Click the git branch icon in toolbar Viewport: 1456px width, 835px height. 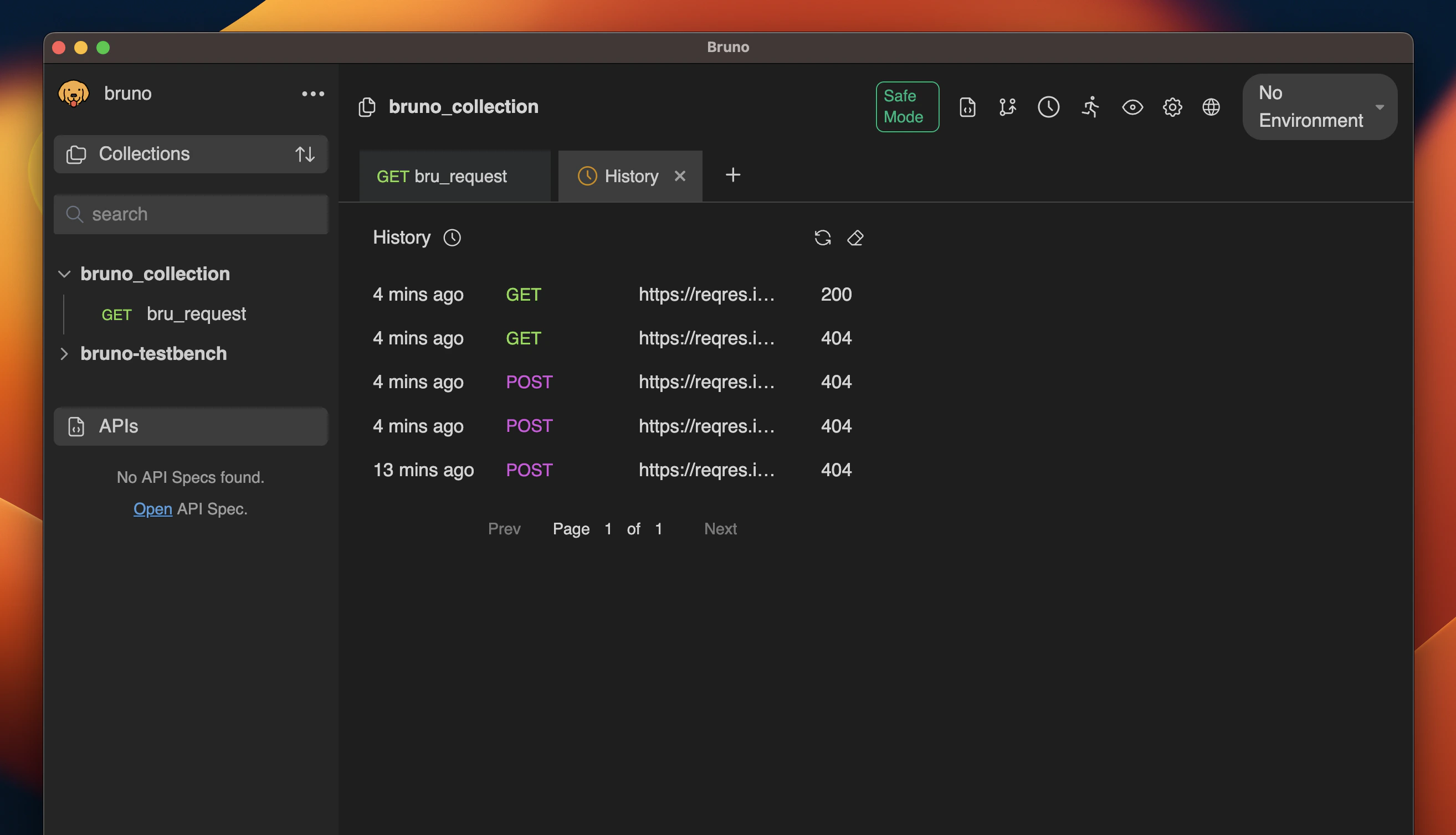(1007, 107)
